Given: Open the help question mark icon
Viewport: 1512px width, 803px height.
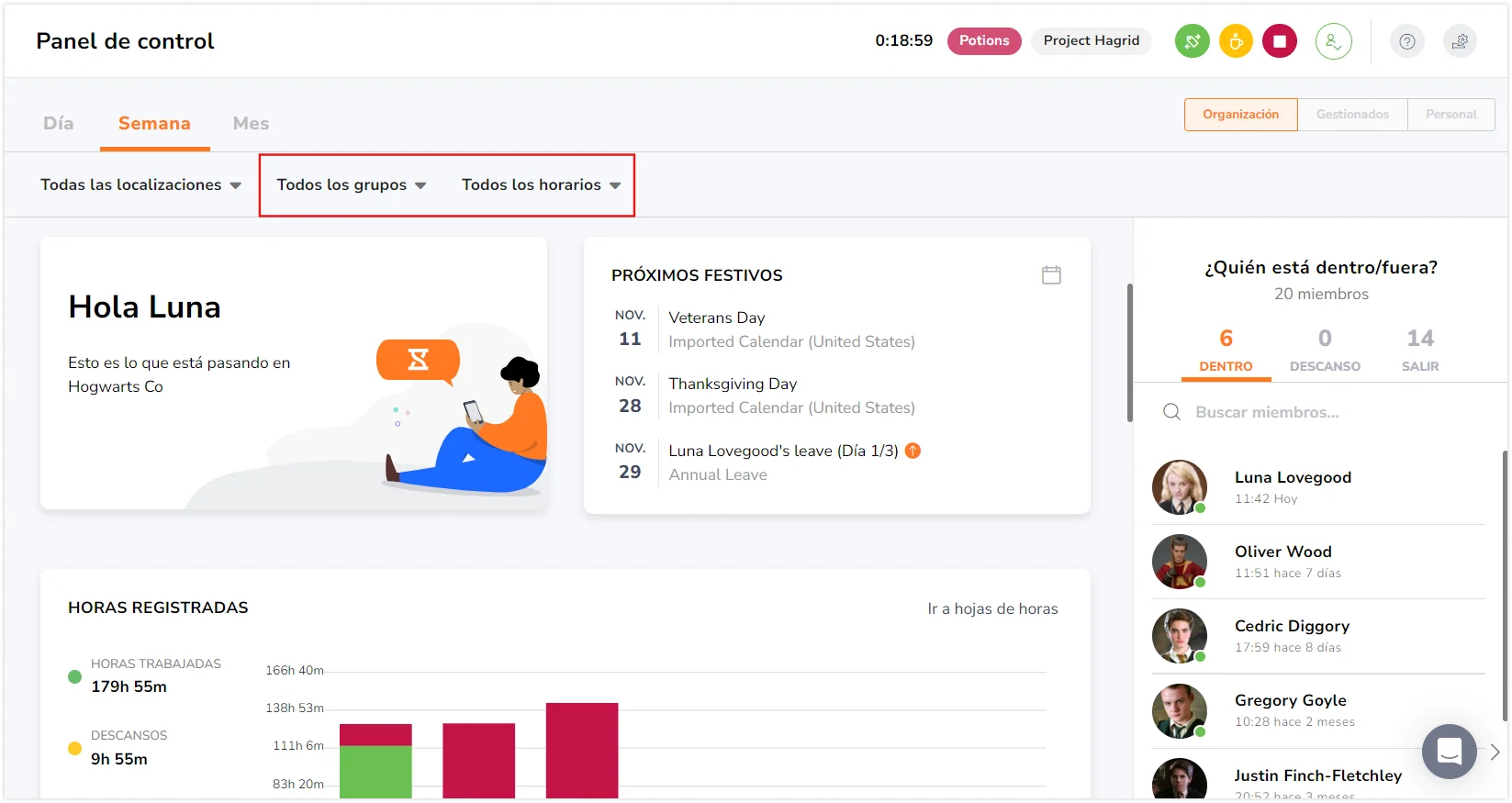Looking at the screenshot, I should pos(1406,41).
